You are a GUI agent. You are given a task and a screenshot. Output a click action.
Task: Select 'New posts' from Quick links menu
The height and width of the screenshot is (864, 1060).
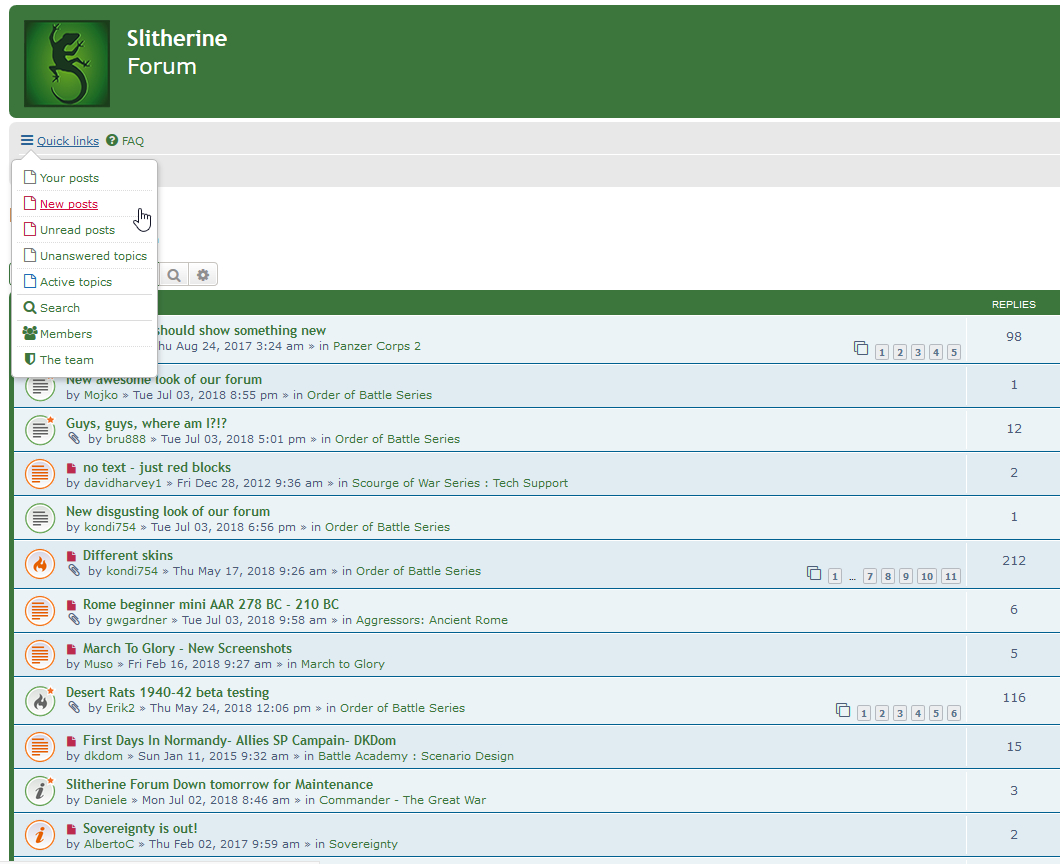point(68,204)
